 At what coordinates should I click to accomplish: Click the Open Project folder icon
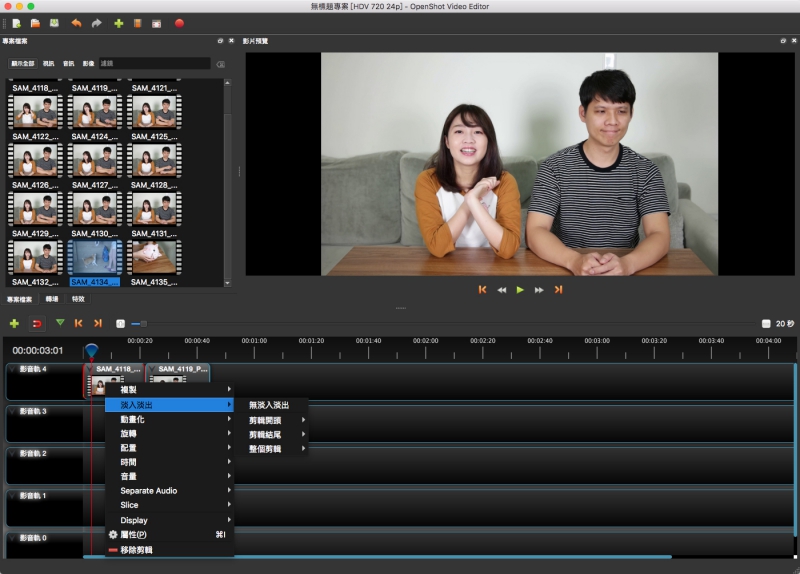(x=35, y=23)
